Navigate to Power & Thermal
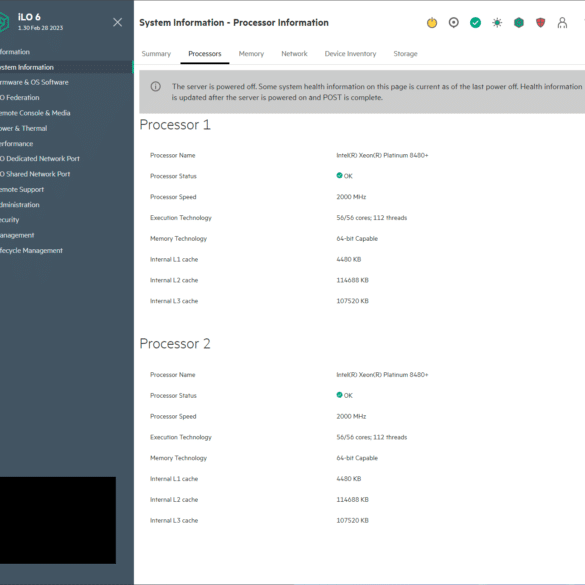The height and width of the screenshot is (585, 585). point(24,128)
